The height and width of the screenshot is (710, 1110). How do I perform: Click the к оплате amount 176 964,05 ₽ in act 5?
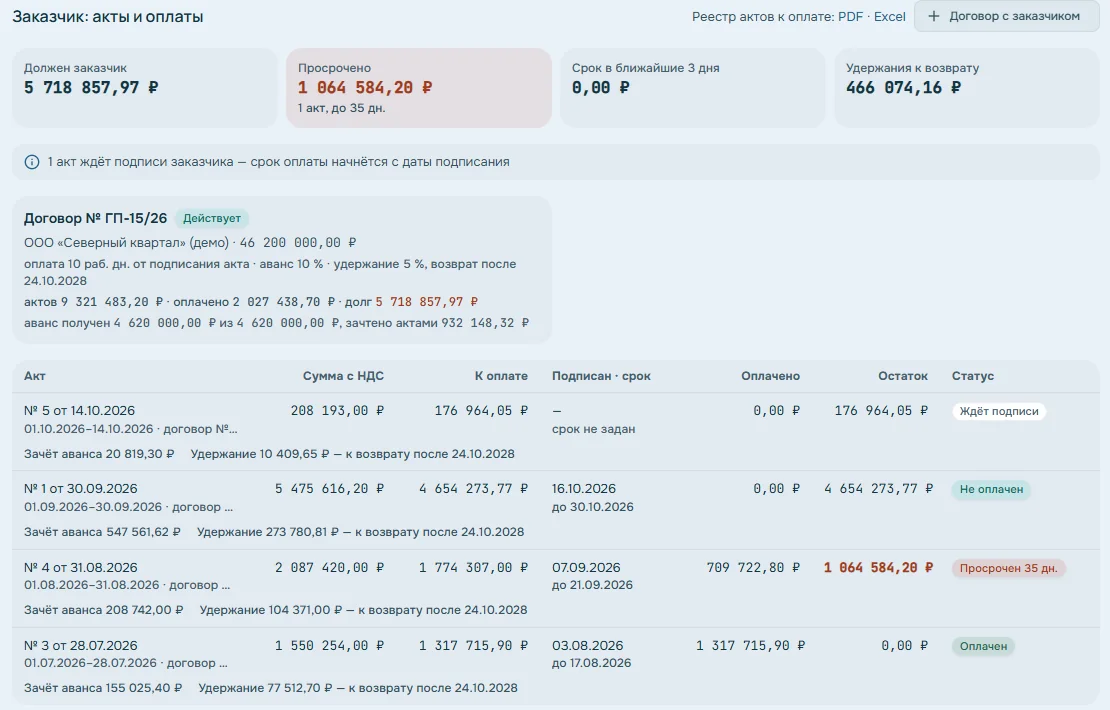pyautogui.click(x=481, y=411)
